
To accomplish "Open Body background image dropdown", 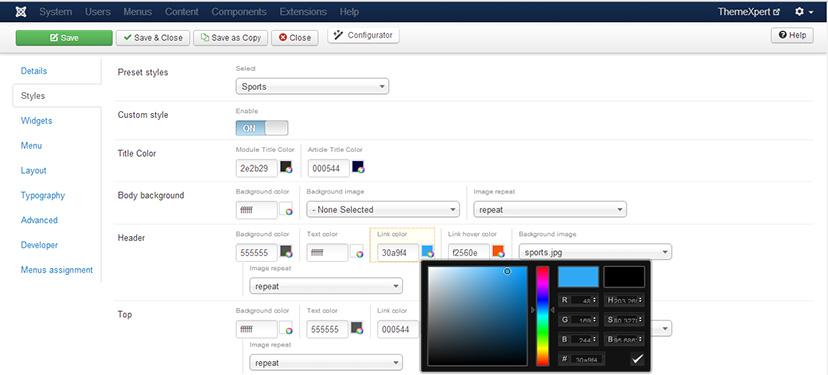I will point(383,210).
